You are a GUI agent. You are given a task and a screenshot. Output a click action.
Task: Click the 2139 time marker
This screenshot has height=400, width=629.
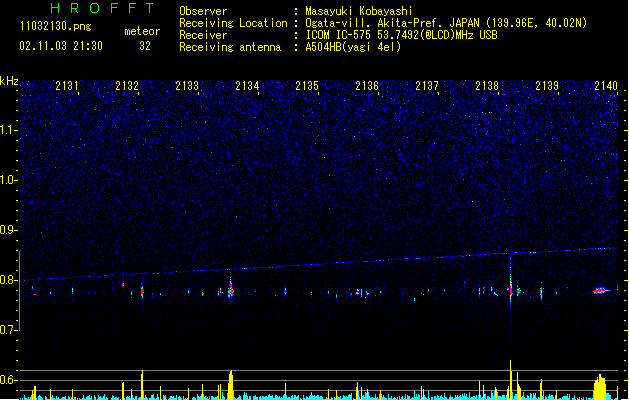click(x=547, y=85)
